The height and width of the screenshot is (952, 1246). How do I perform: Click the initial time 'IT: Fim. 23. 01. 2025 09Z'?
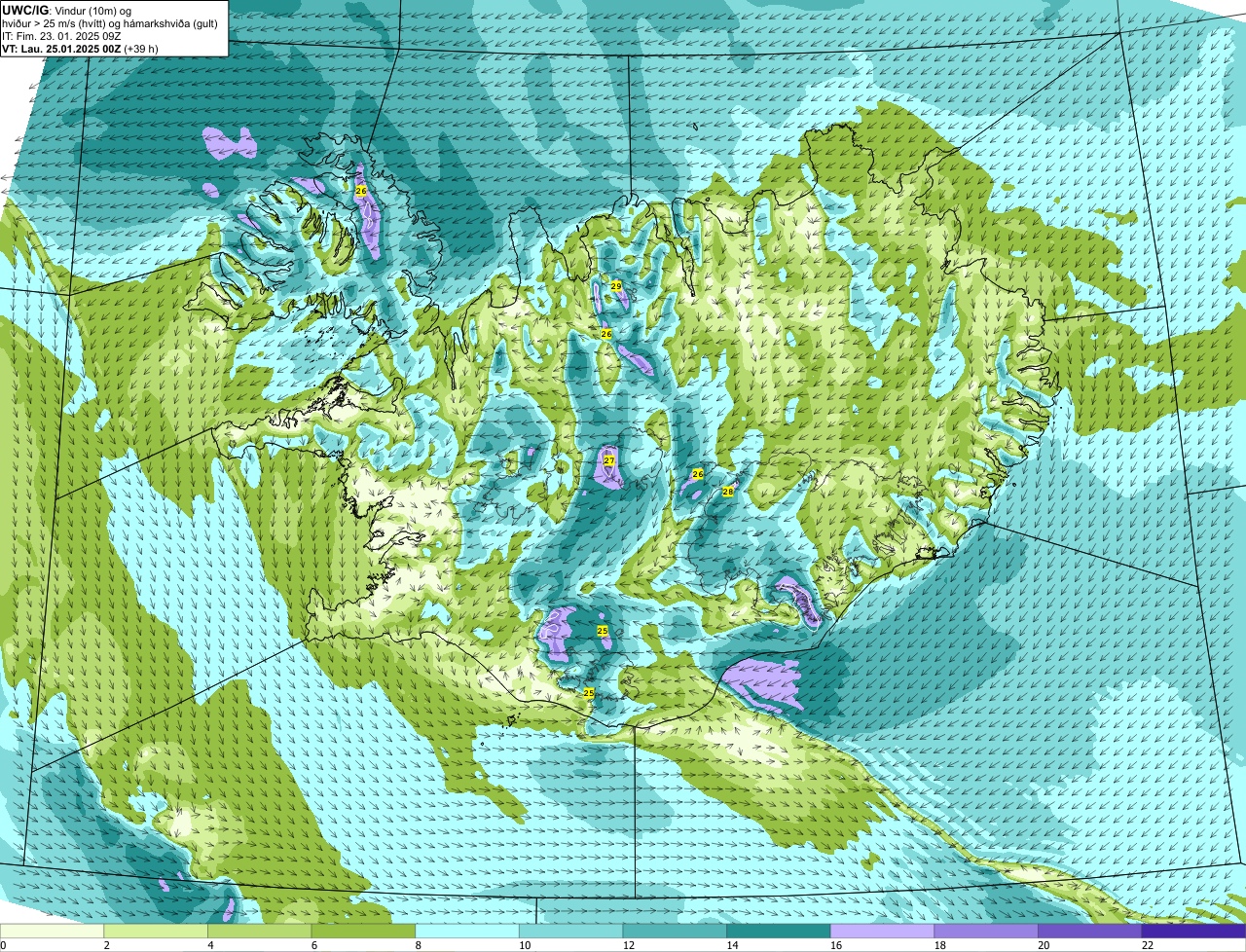pos(59,35)
